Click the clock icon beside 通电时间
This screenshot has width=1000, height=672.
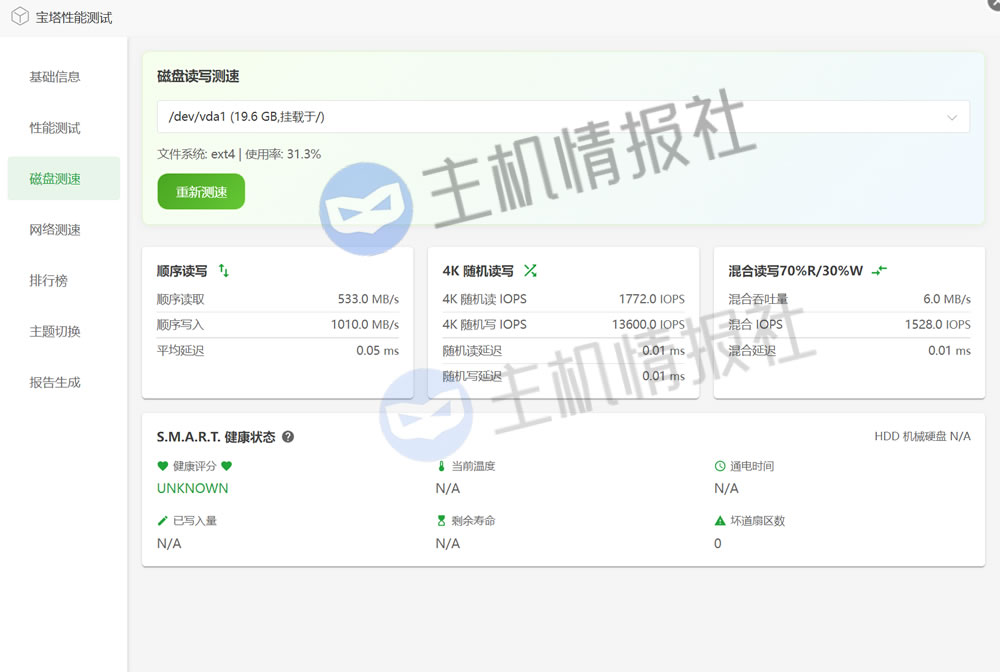point(720,466)
